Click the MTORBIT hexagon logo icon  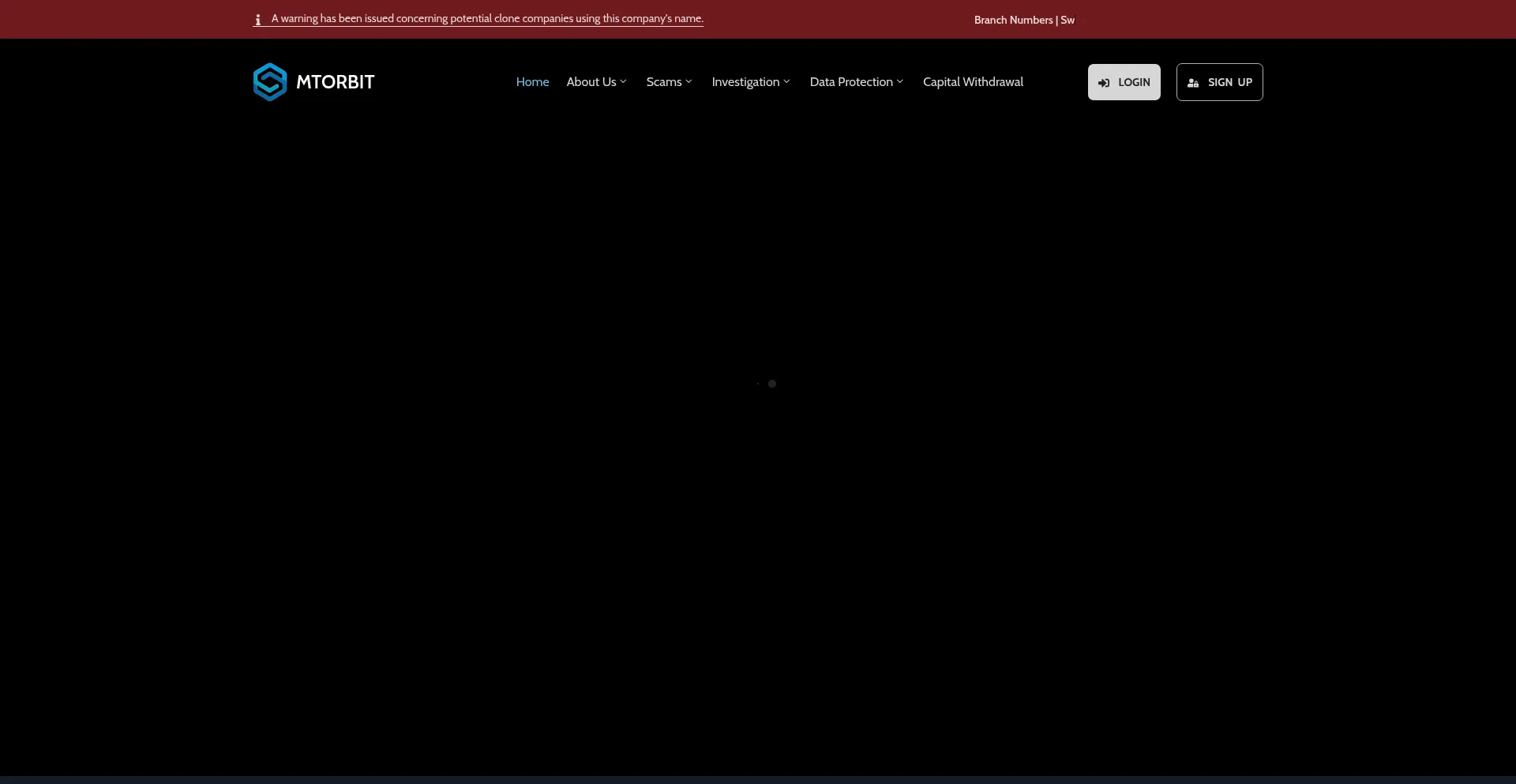(269, 82)
